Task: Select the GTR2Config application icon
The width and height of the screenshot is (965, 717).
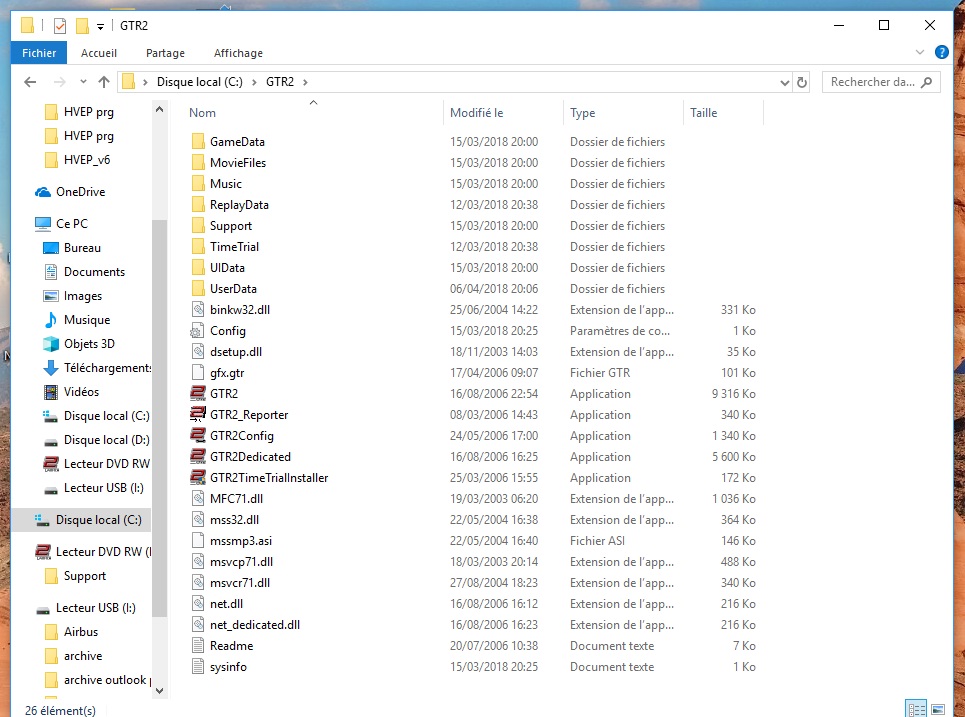Action: [198, 435]
